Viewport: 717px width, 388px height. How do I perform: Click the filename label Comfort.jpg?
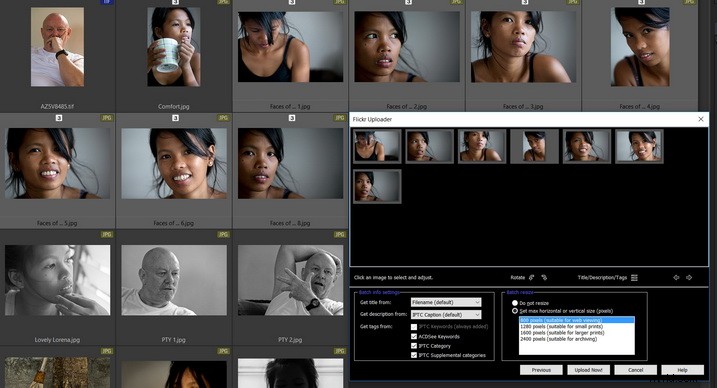click(174, 106)
